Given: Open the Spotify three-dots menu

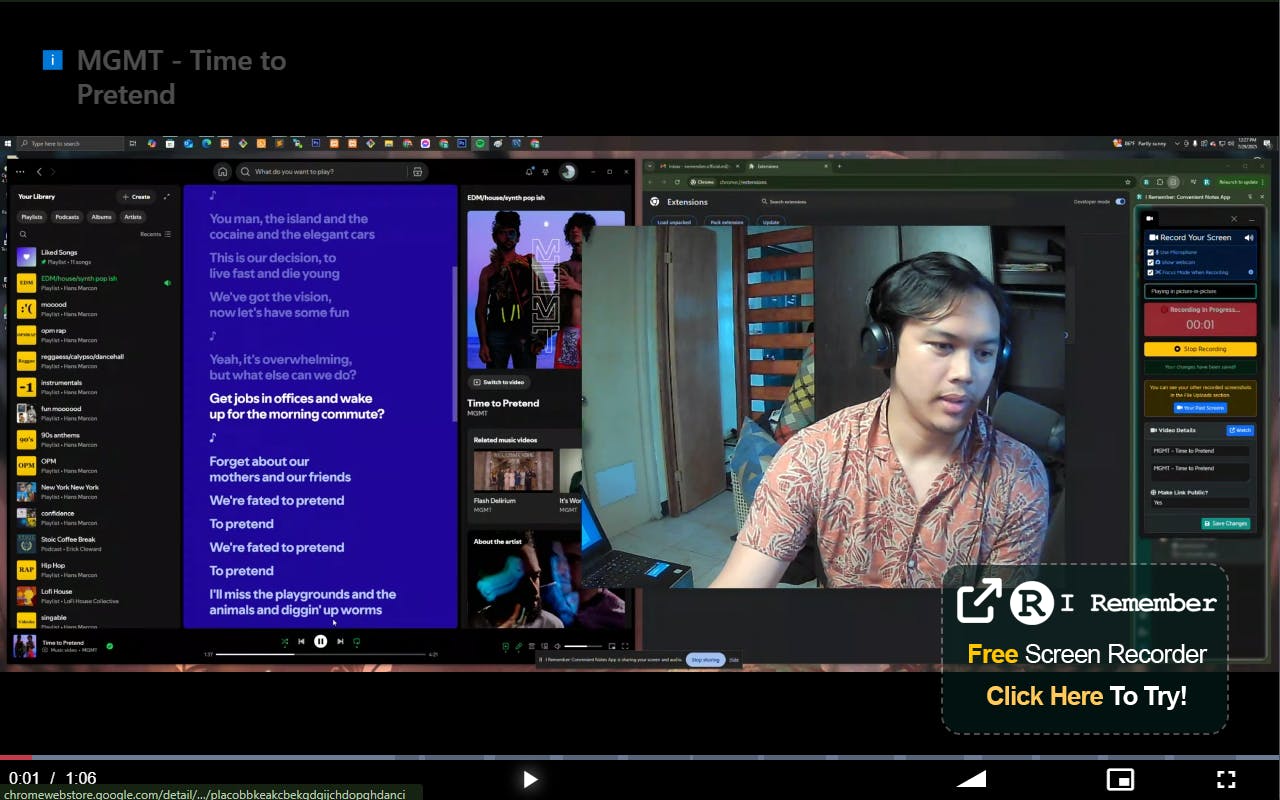Looking at the screenshot, I should click(22, 171).
